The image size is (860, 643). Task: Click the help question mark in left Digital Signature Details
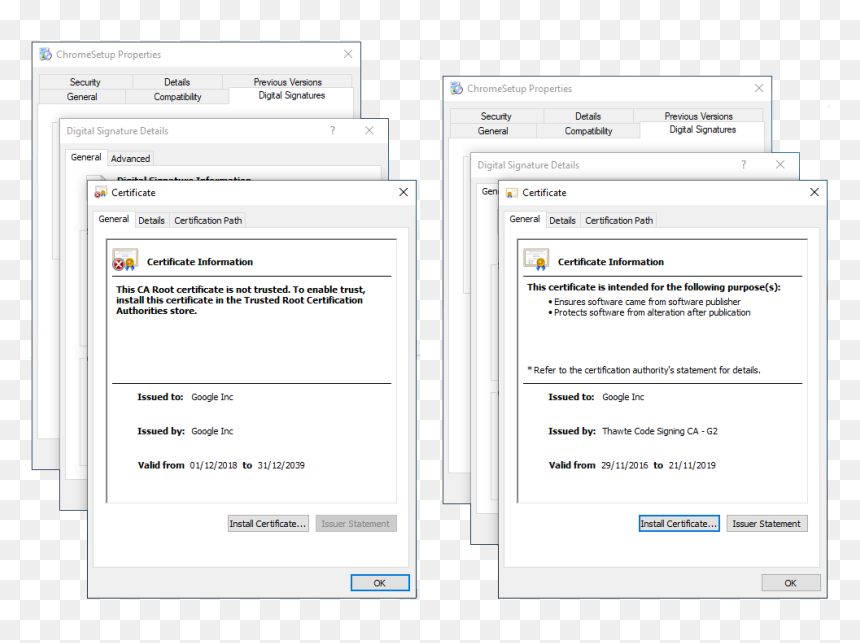332,131
